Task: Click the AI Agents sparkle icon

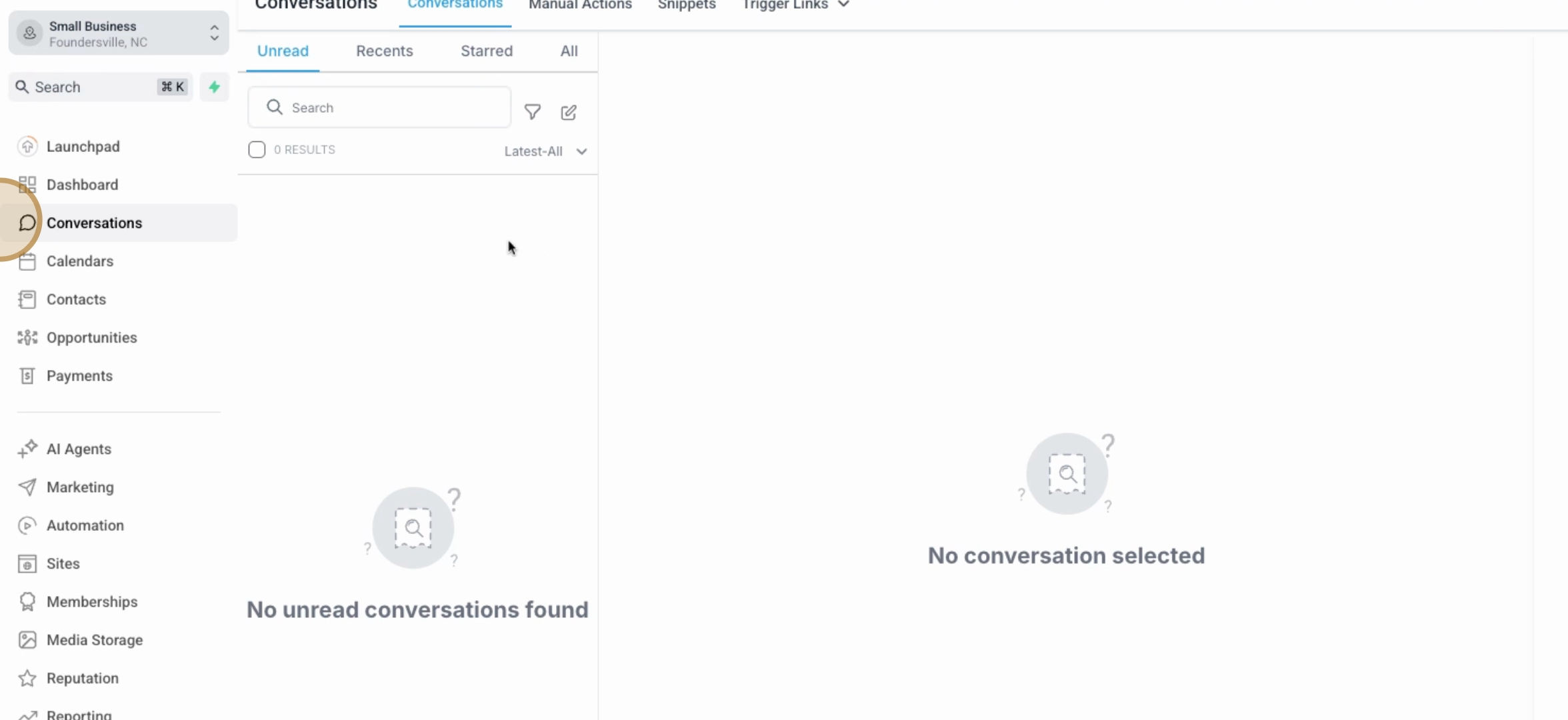Action: [27, 449]
